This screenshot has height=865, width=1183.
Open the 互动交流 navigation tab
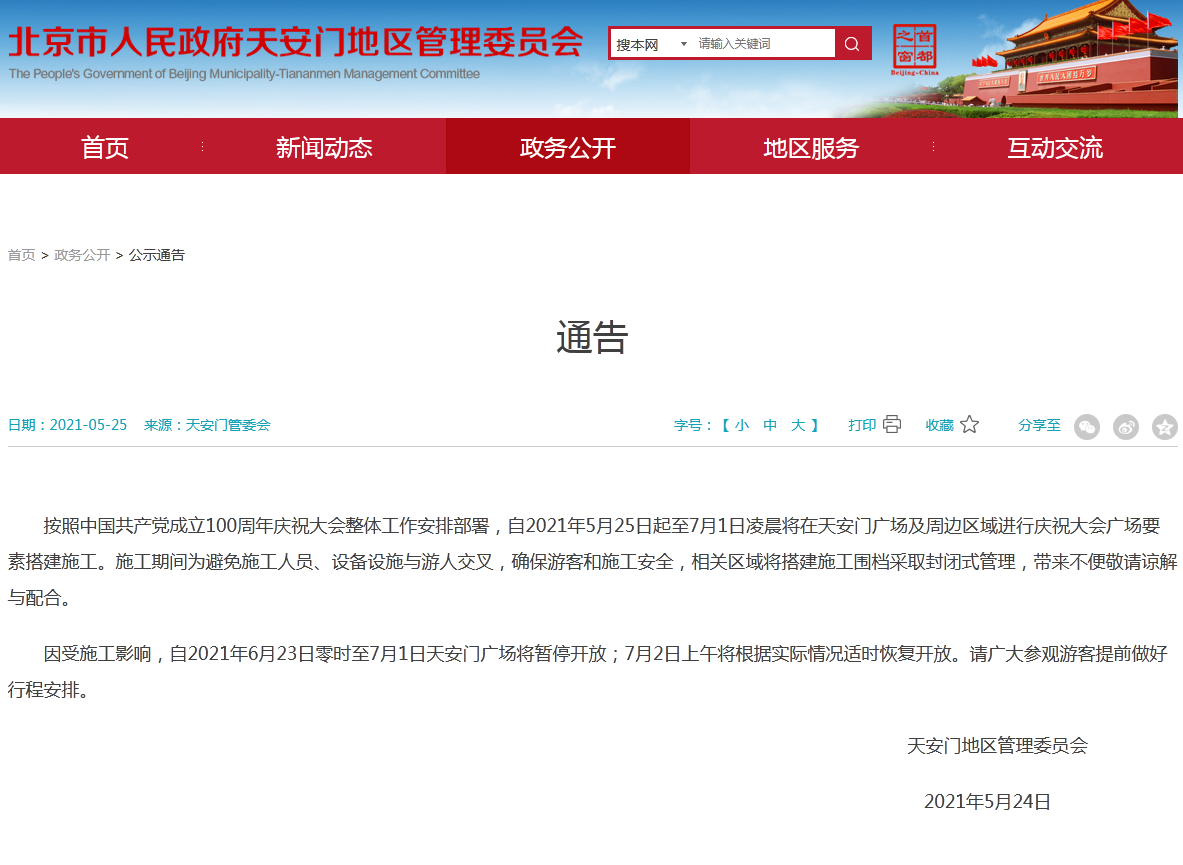(1055, 146)
